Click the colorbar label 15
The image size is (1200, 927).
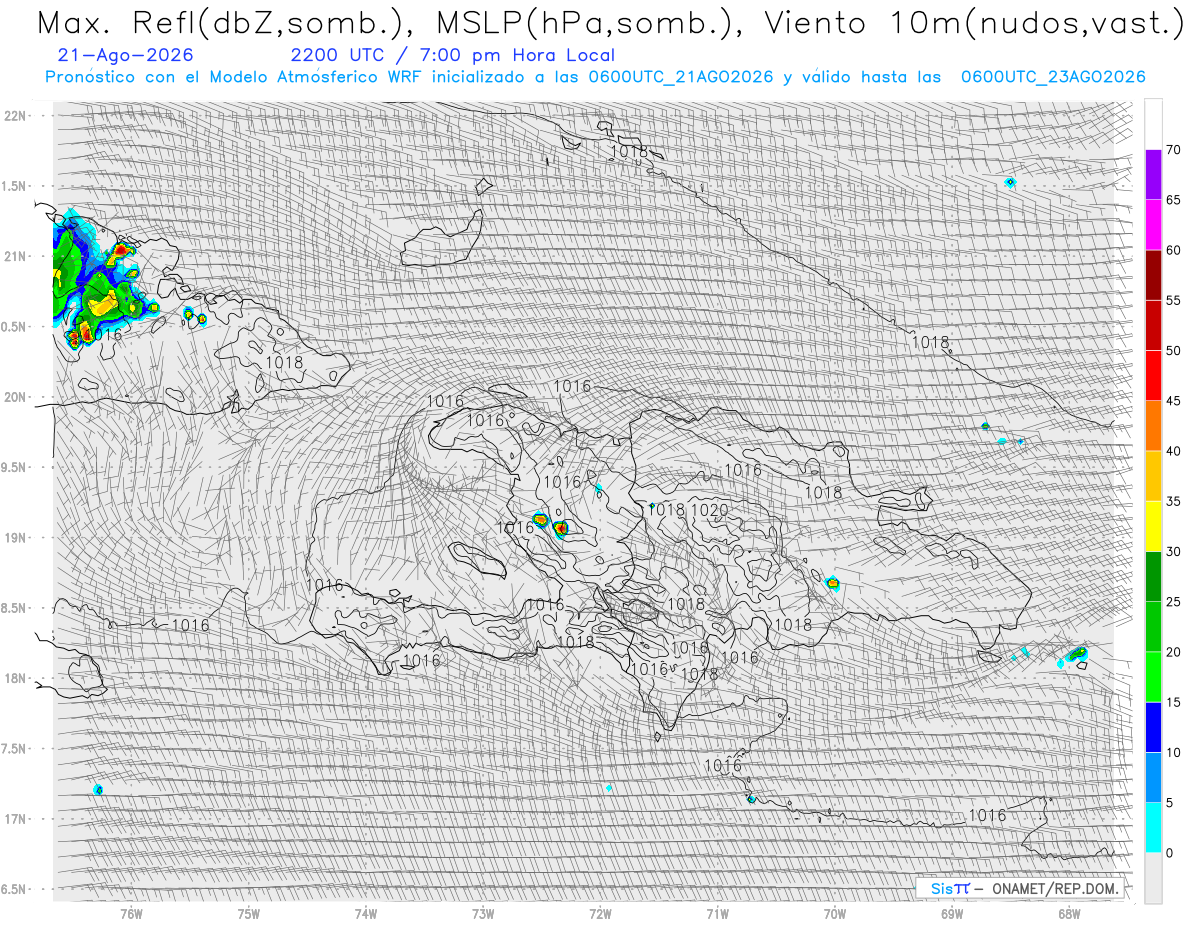point(1173,702)
